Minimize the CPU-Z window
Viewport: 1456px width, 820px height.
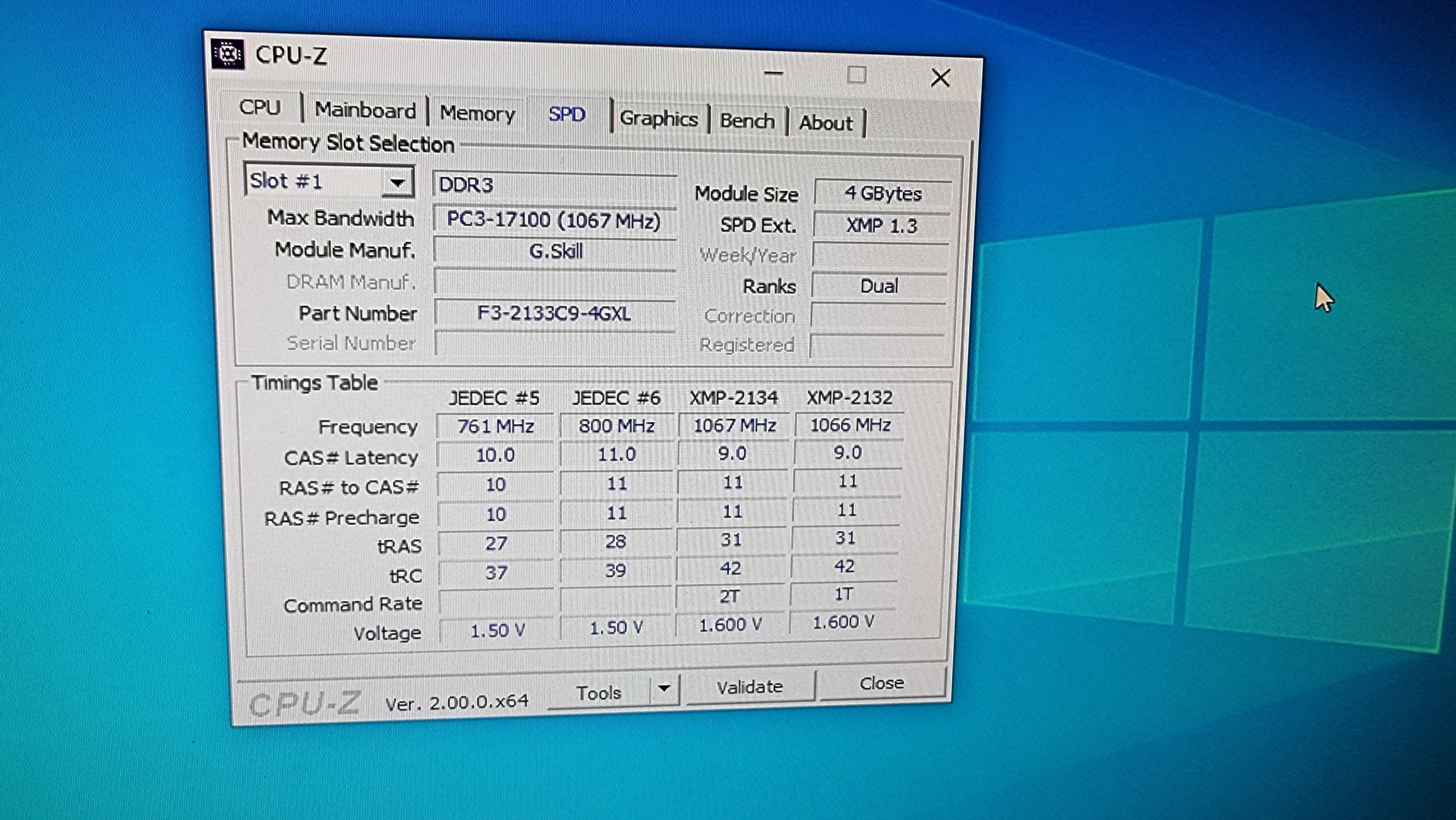click(773, 73)
